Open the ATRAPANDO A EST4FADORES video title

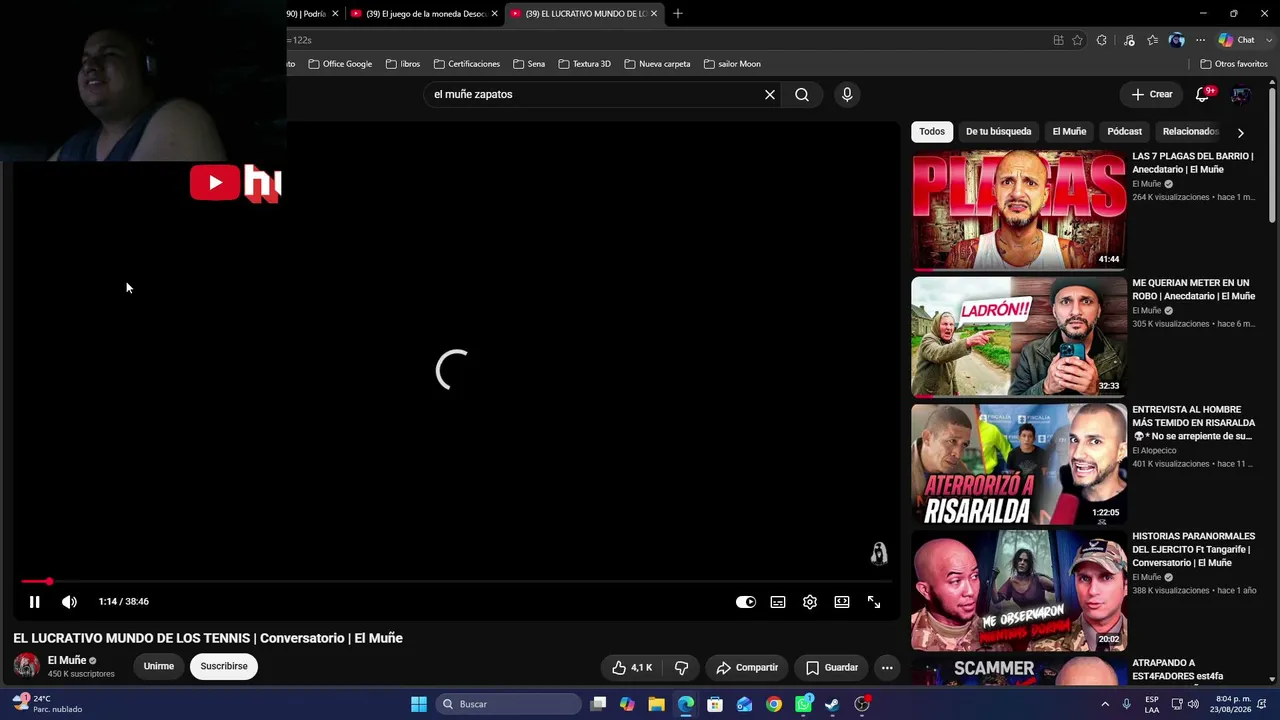[1178, 670]
